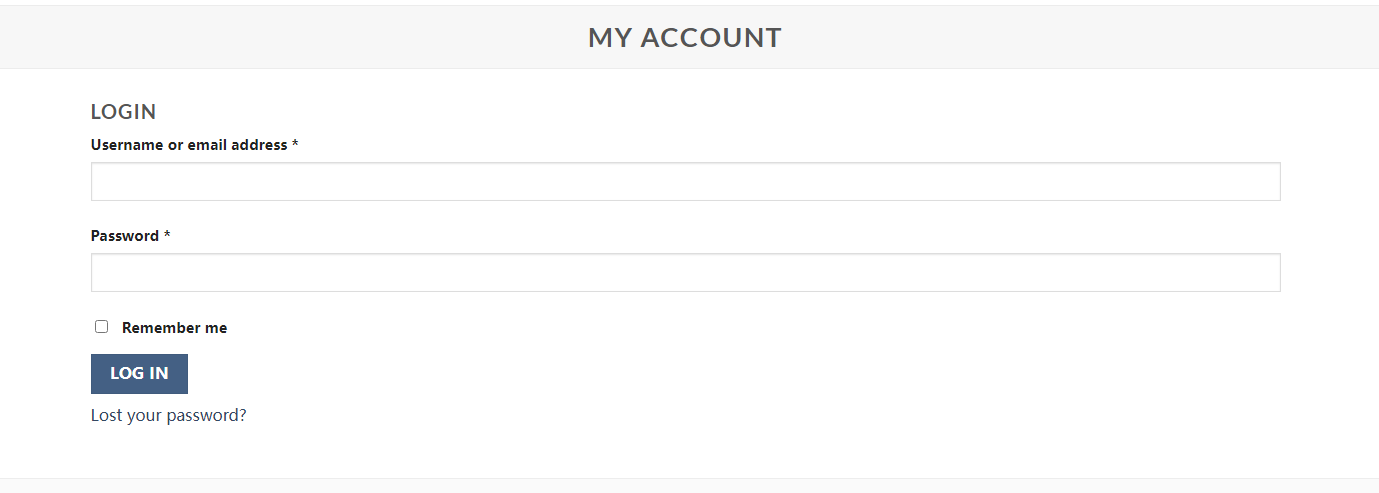
Task: Select the password recovery link
Action: pos(168,415)
